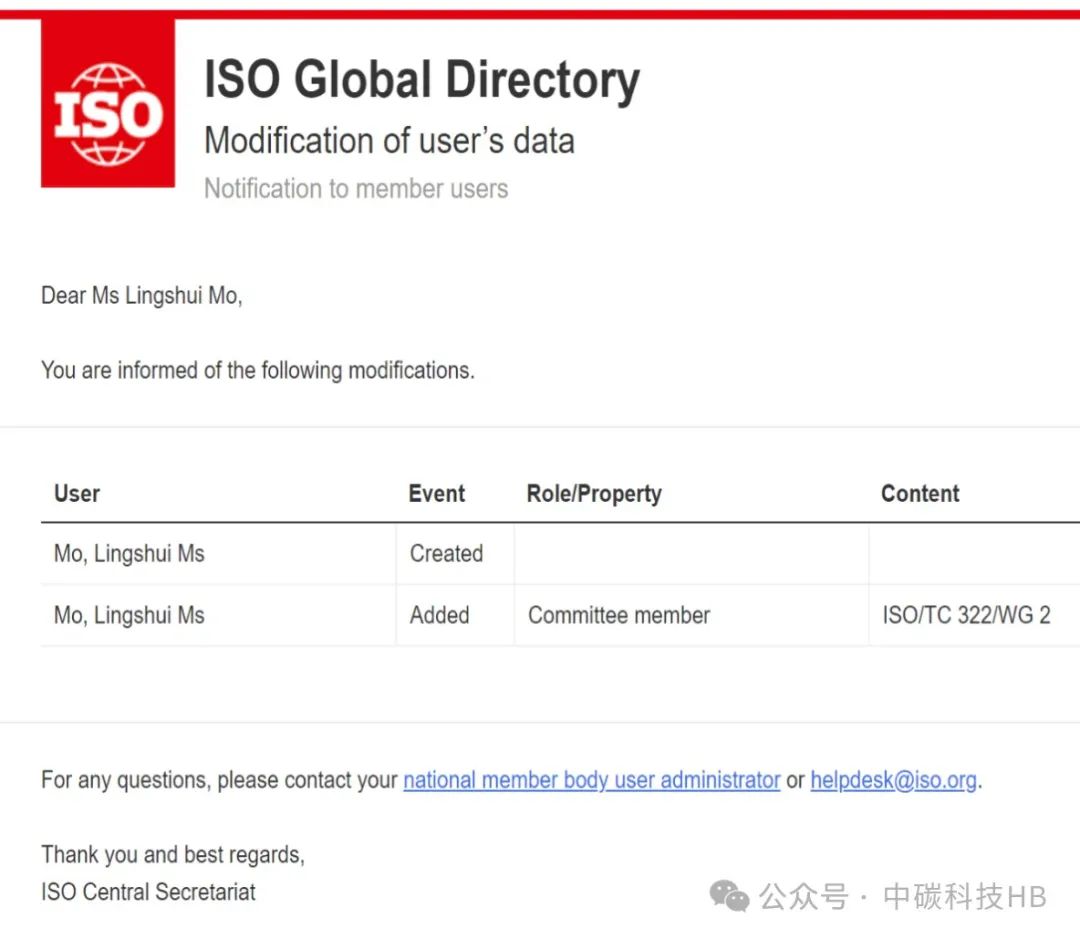The width and height of the screenshot is (1080, 939).
Task: Click the Event column header
Action: 437,493
